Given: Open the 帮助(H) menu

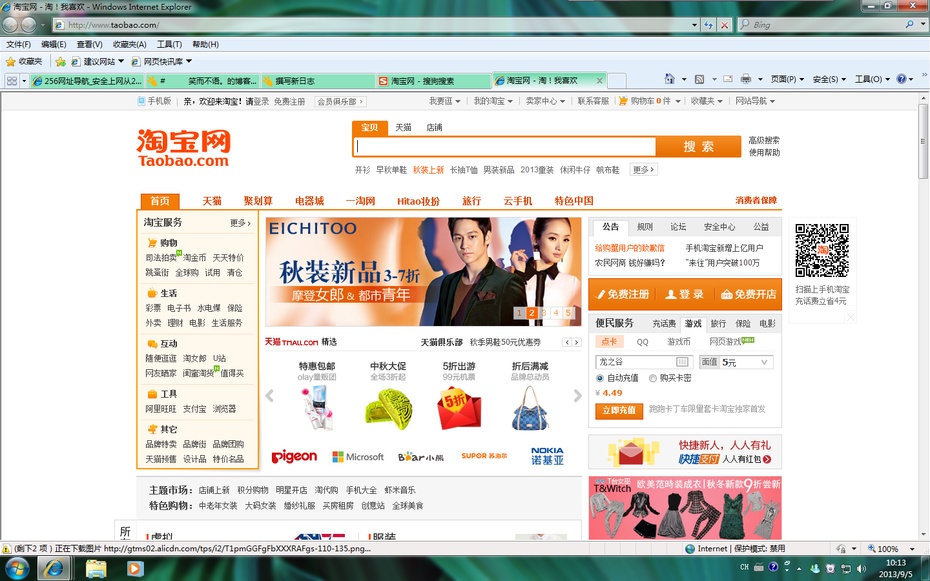Looking at the screenshot, I should pyautogui.click(x=205, y=44).
